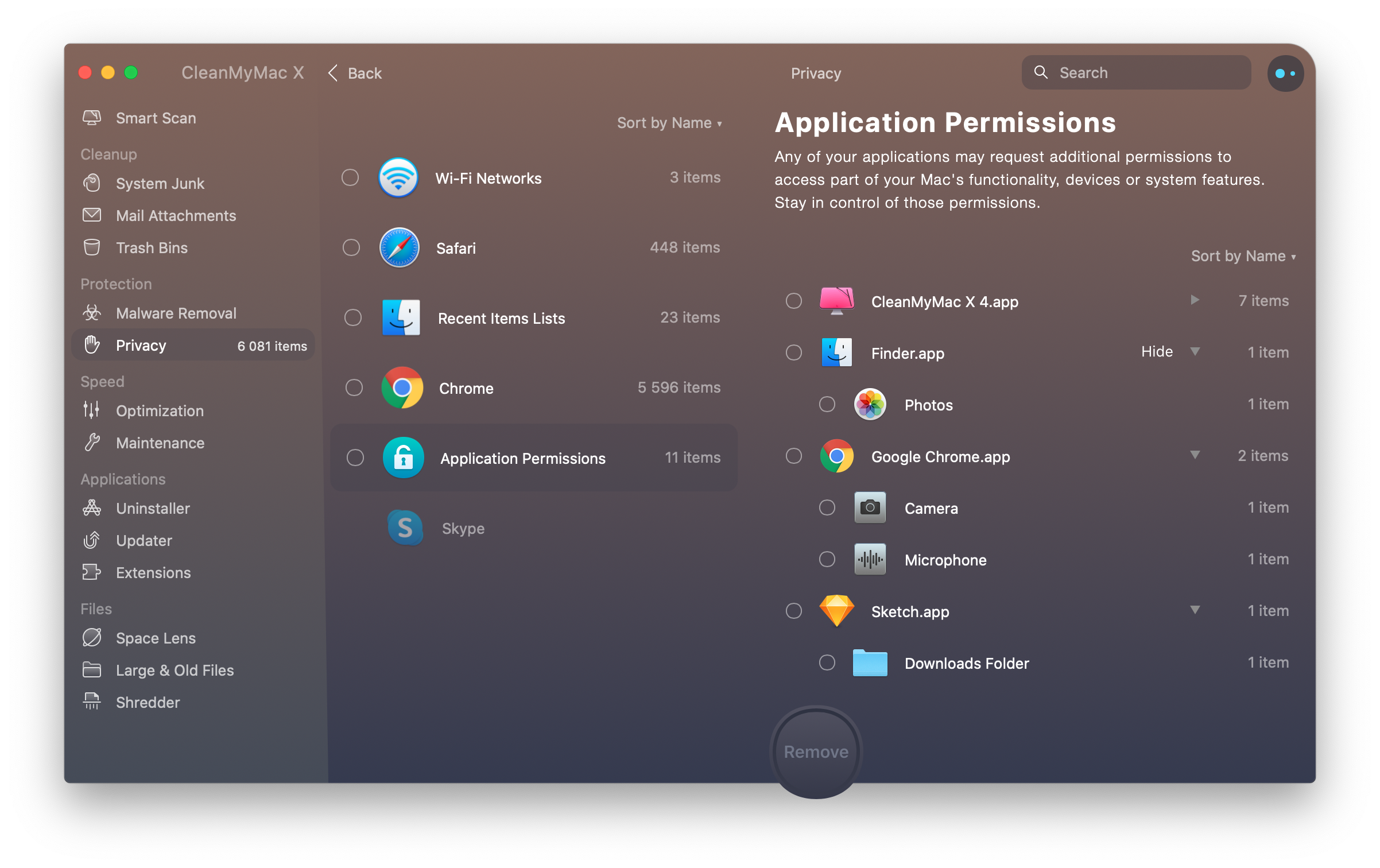The width and height of the screenshot is (1380, 868).
Task: Click the Smart Scan monitor icon
Action: coord(92,118)
